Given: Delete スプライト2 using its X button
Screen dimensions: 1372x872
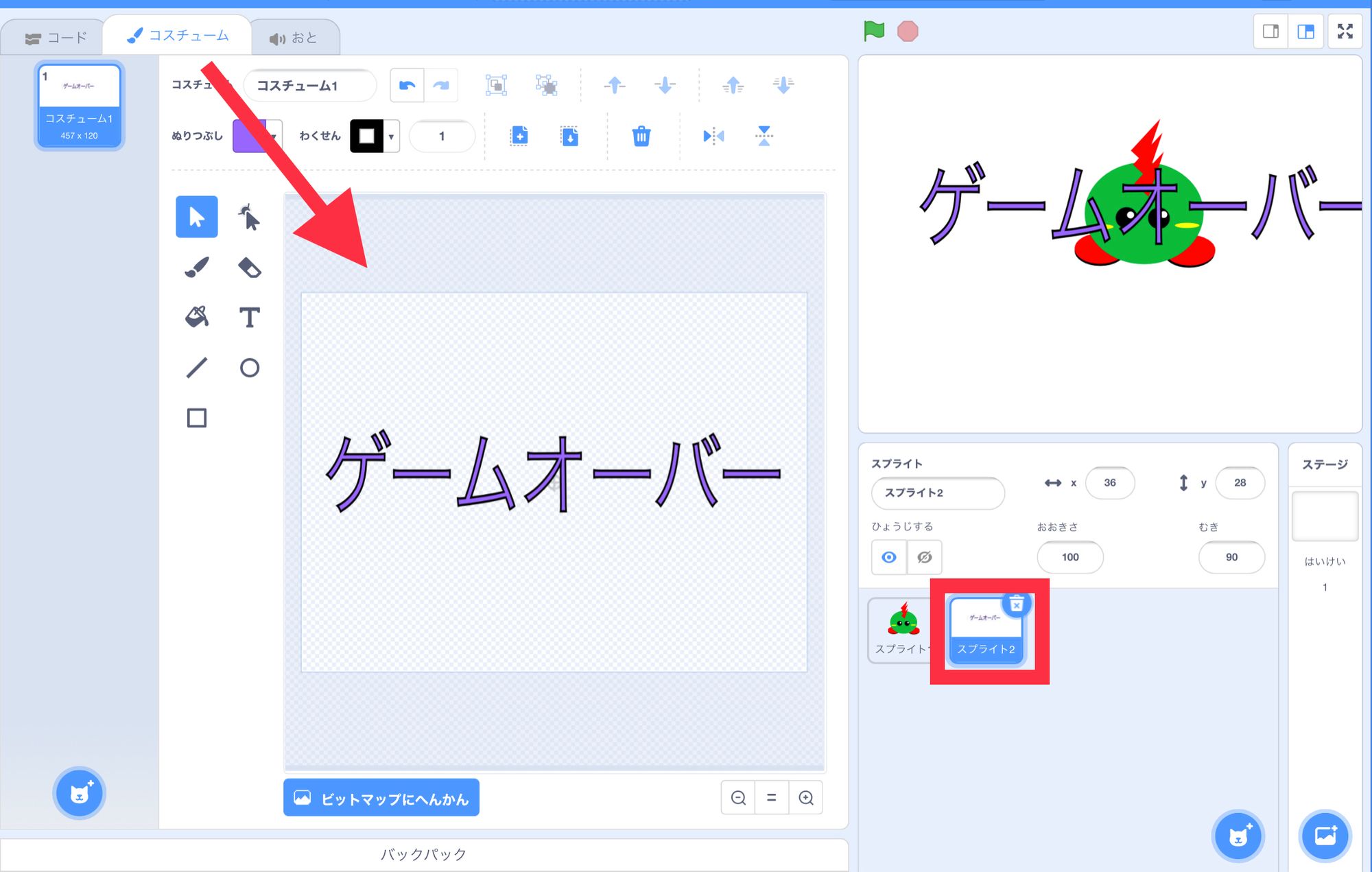Looking at the screenshot, I should [1015, 604].
